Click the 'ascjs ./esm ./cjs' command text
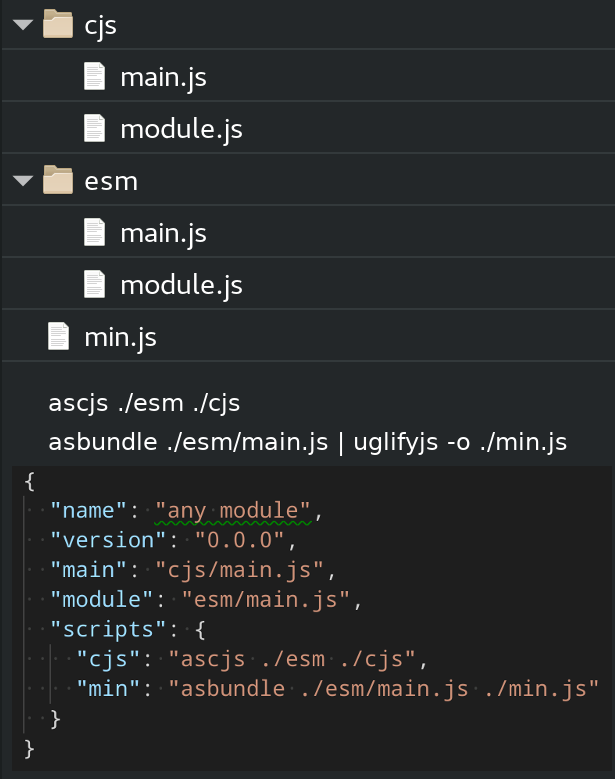The height and width of the screenshot is (779, 615). point(144,403)
